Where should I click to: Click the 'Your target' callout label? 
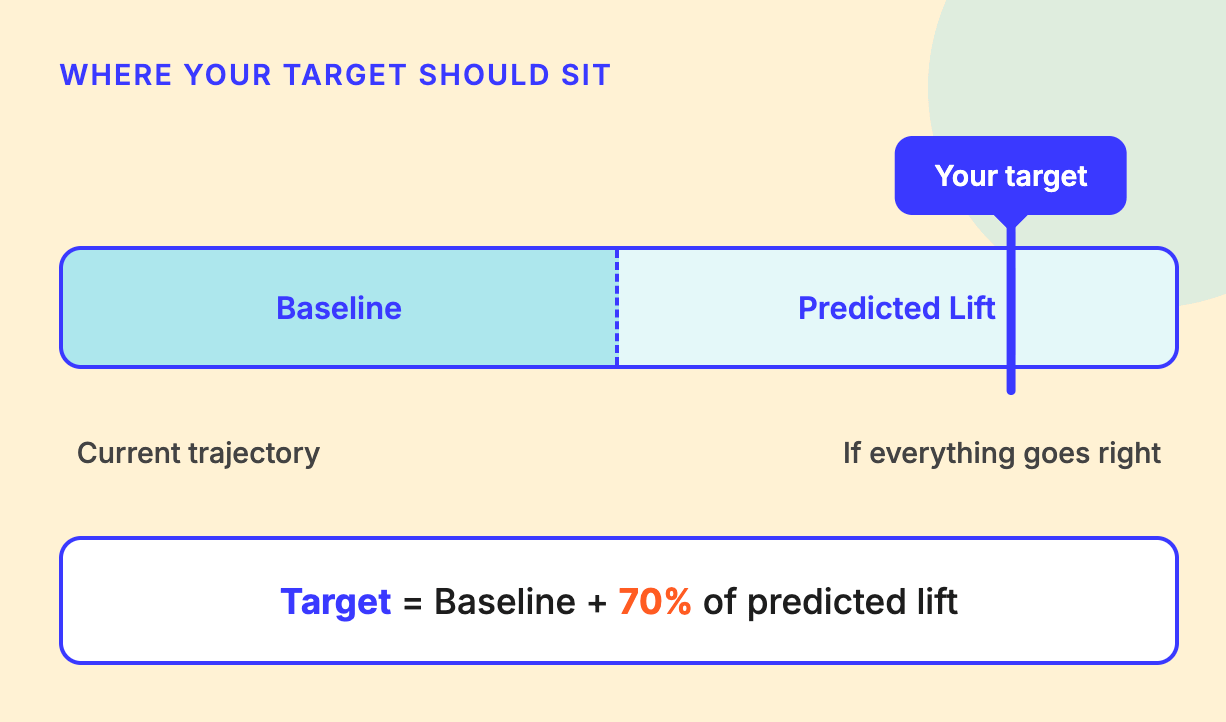1010,176
